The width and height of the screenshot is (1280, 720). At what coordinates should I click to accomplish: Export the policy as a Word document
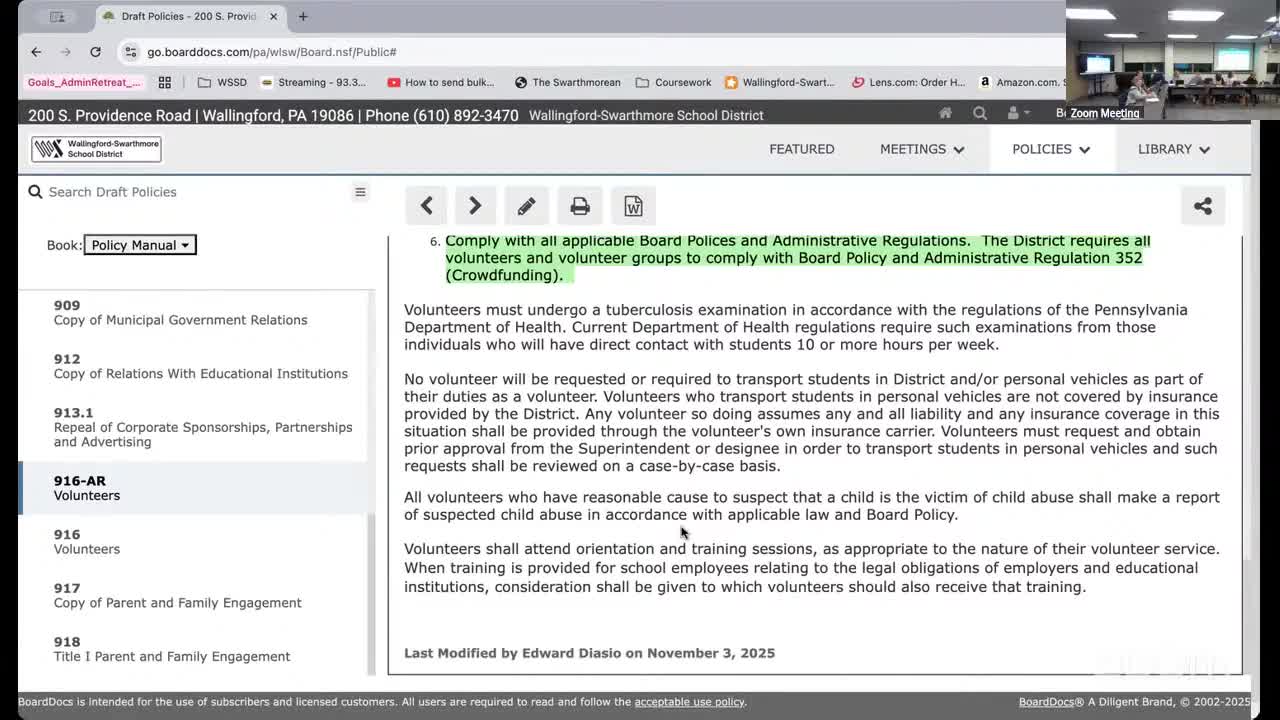point(633,205)
